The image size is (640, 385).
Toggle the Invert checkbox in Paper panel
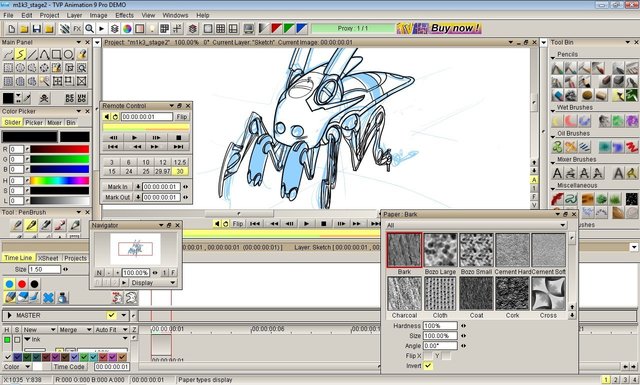428,365
